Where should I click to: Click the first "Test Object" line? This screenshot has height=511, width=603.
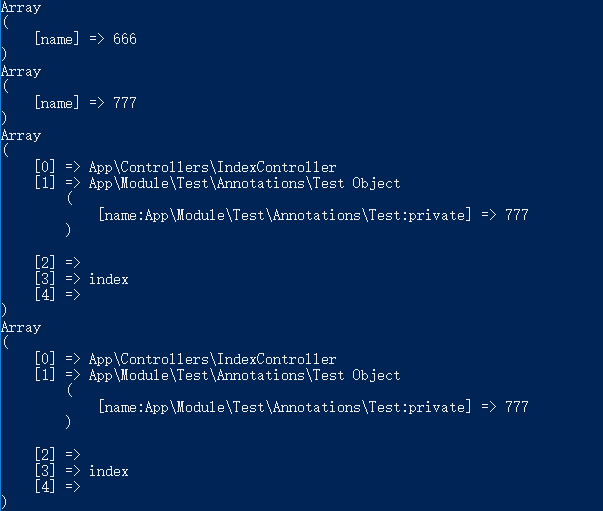pos(244,183)
